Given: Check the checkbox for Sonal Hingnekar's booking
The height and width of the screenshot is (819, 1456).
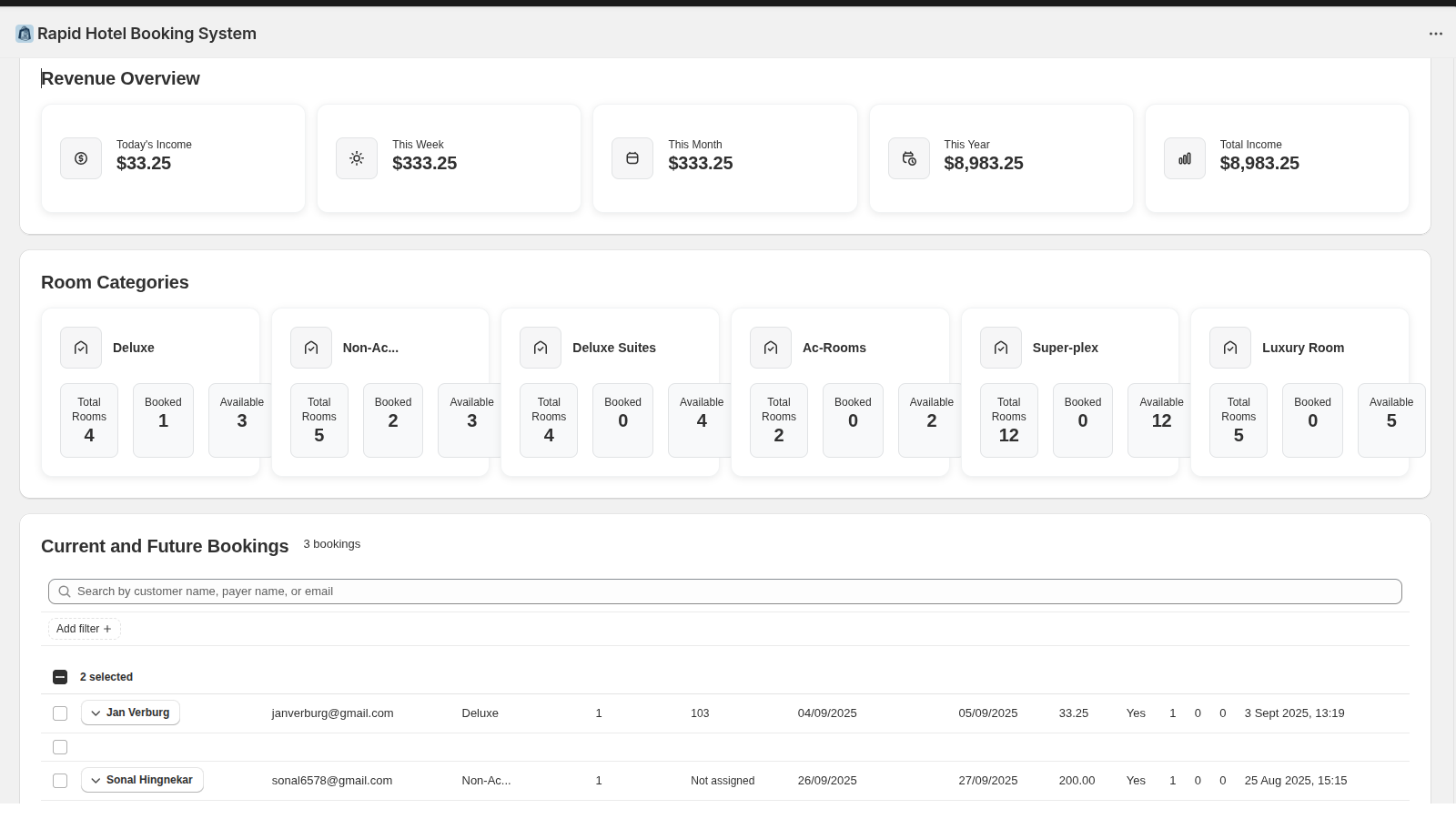Looking at the screenshot, I should pyautogui.click(x=60, y=780).
